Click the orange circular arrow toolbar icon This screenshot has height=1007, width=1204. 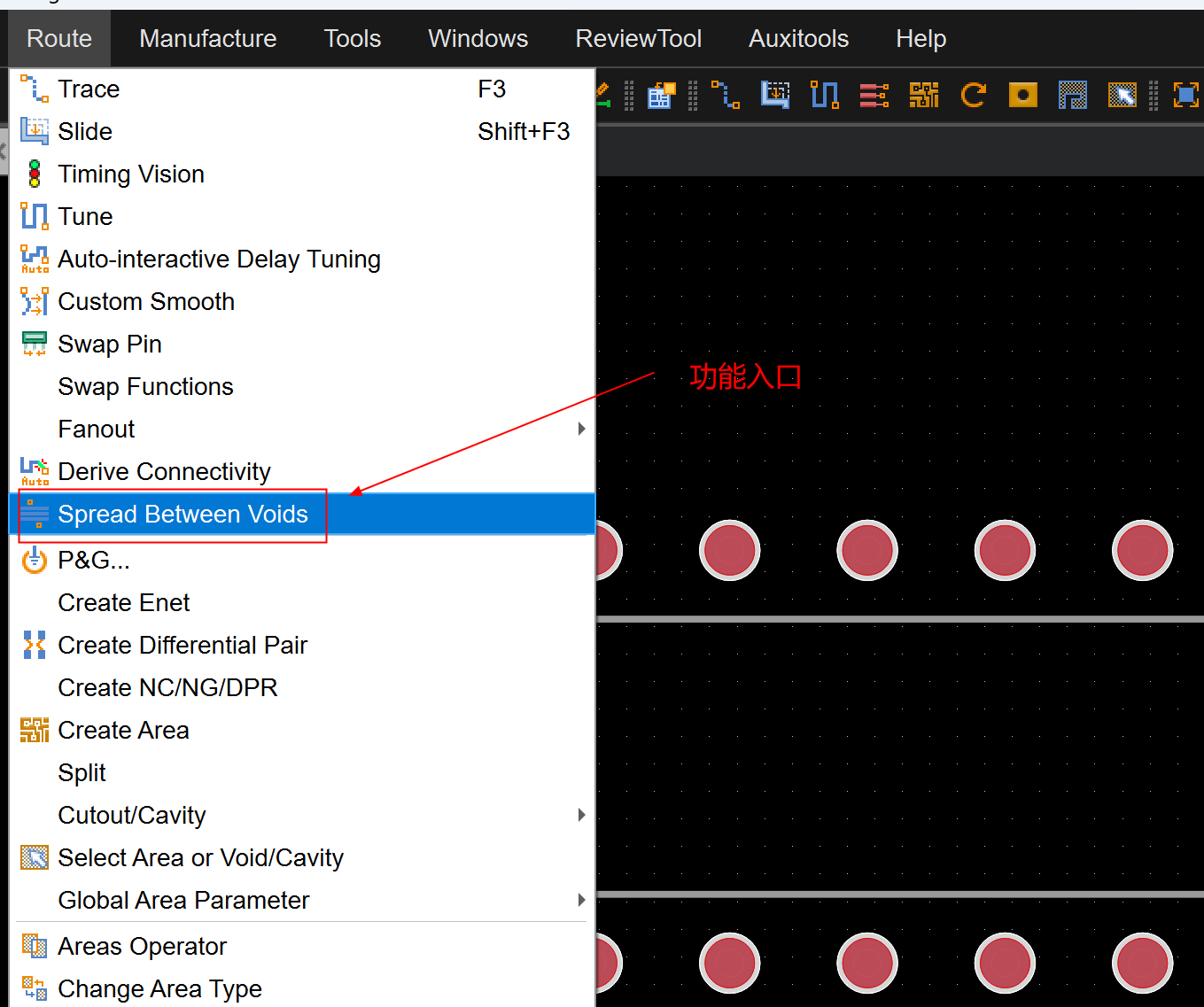(x=974, y=95)
